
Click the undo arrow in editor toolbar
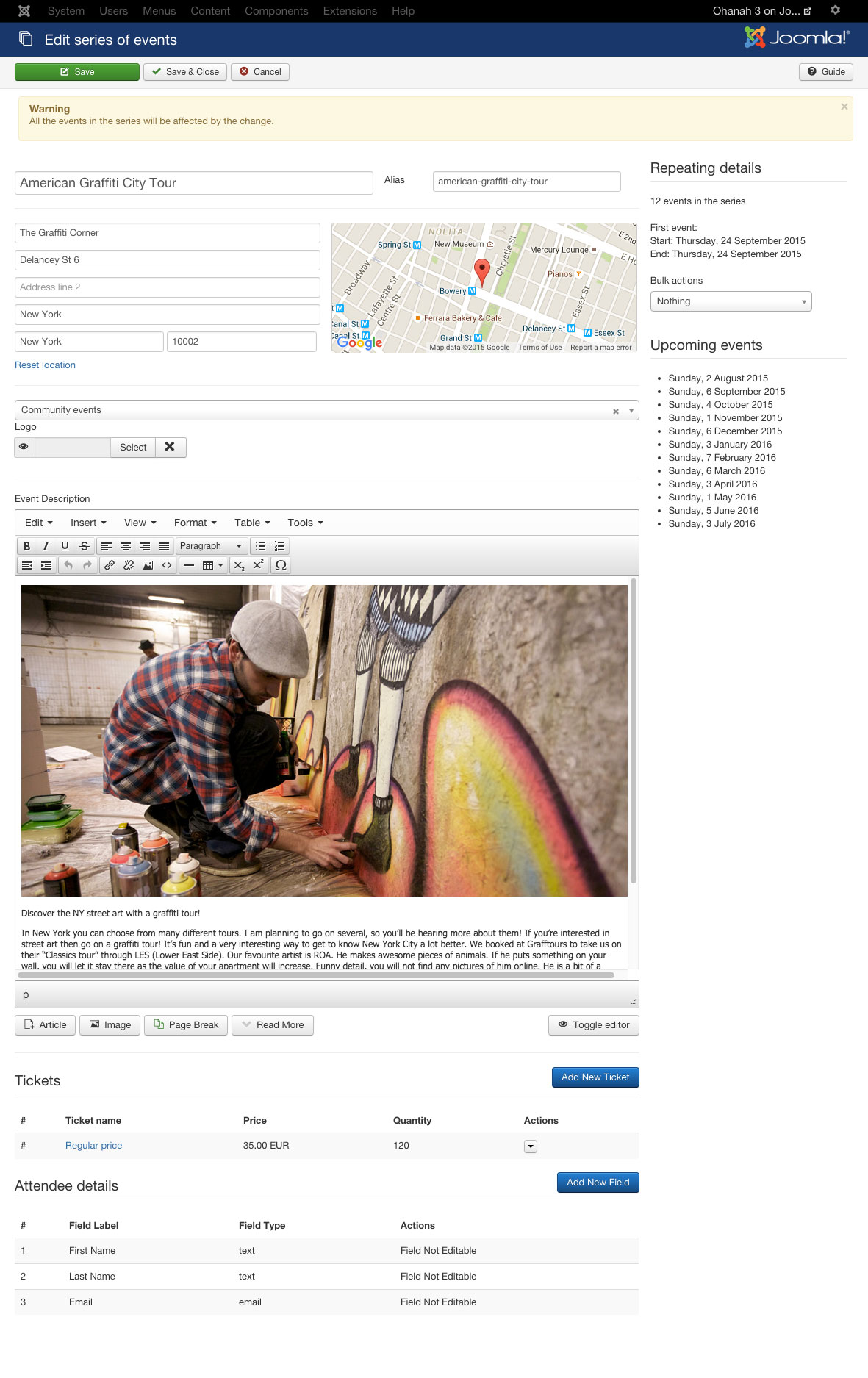[68, 565]
